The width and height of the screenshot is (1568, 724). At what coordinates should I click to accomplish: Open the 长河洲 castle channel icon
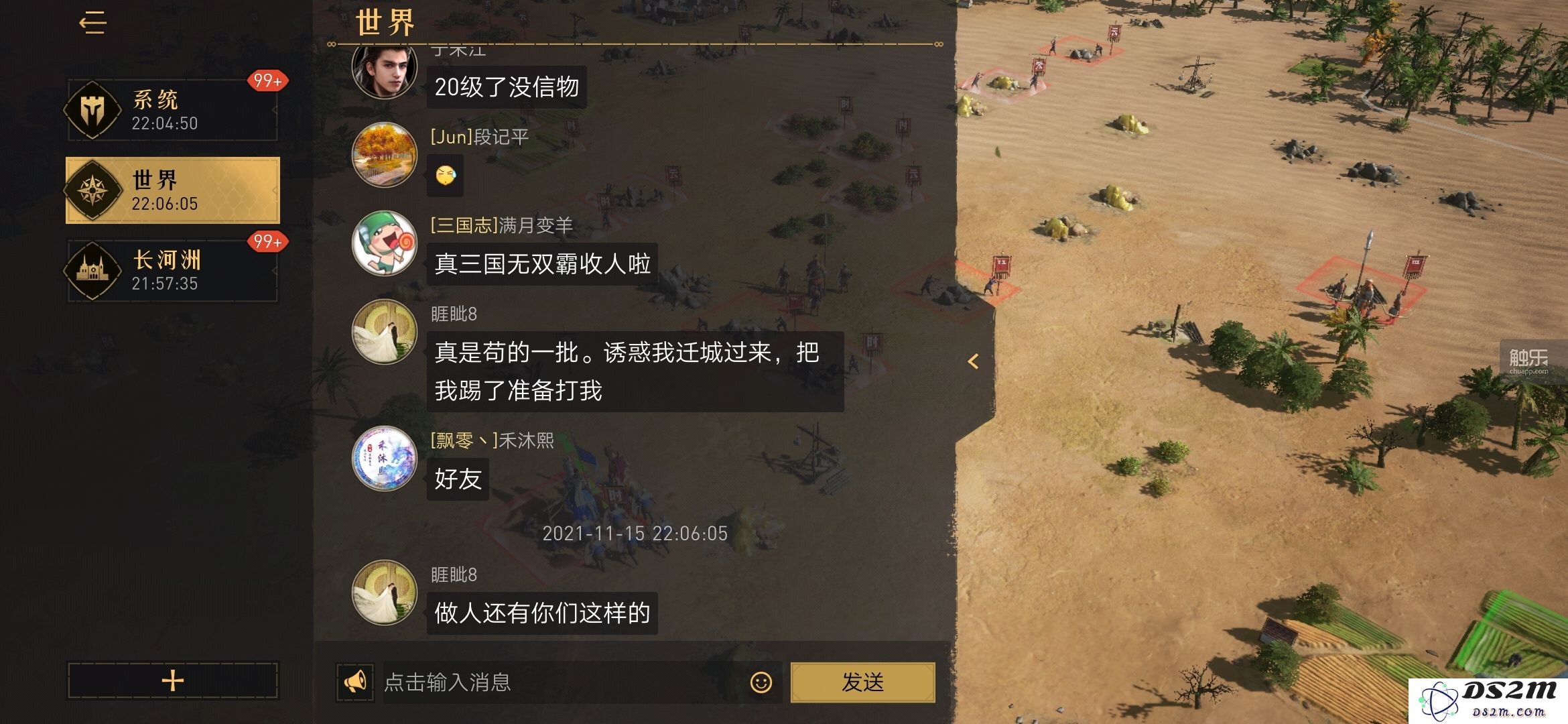(93, 270)
